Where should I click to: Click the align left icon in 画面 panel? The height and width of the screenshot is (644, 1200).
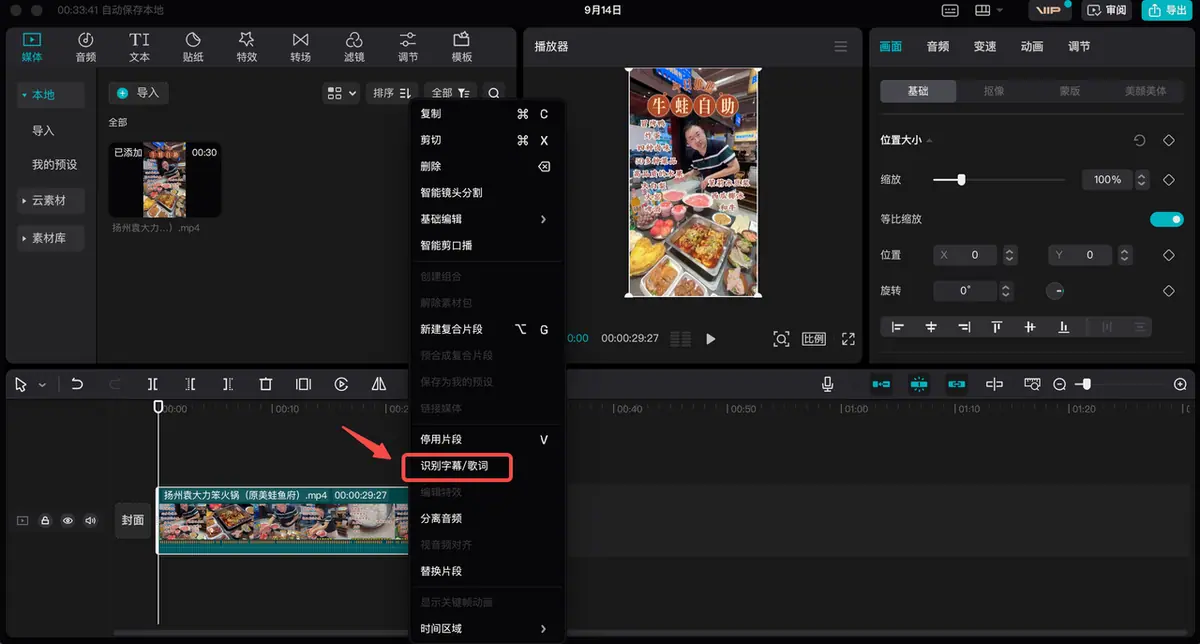[x=897, y=327]
